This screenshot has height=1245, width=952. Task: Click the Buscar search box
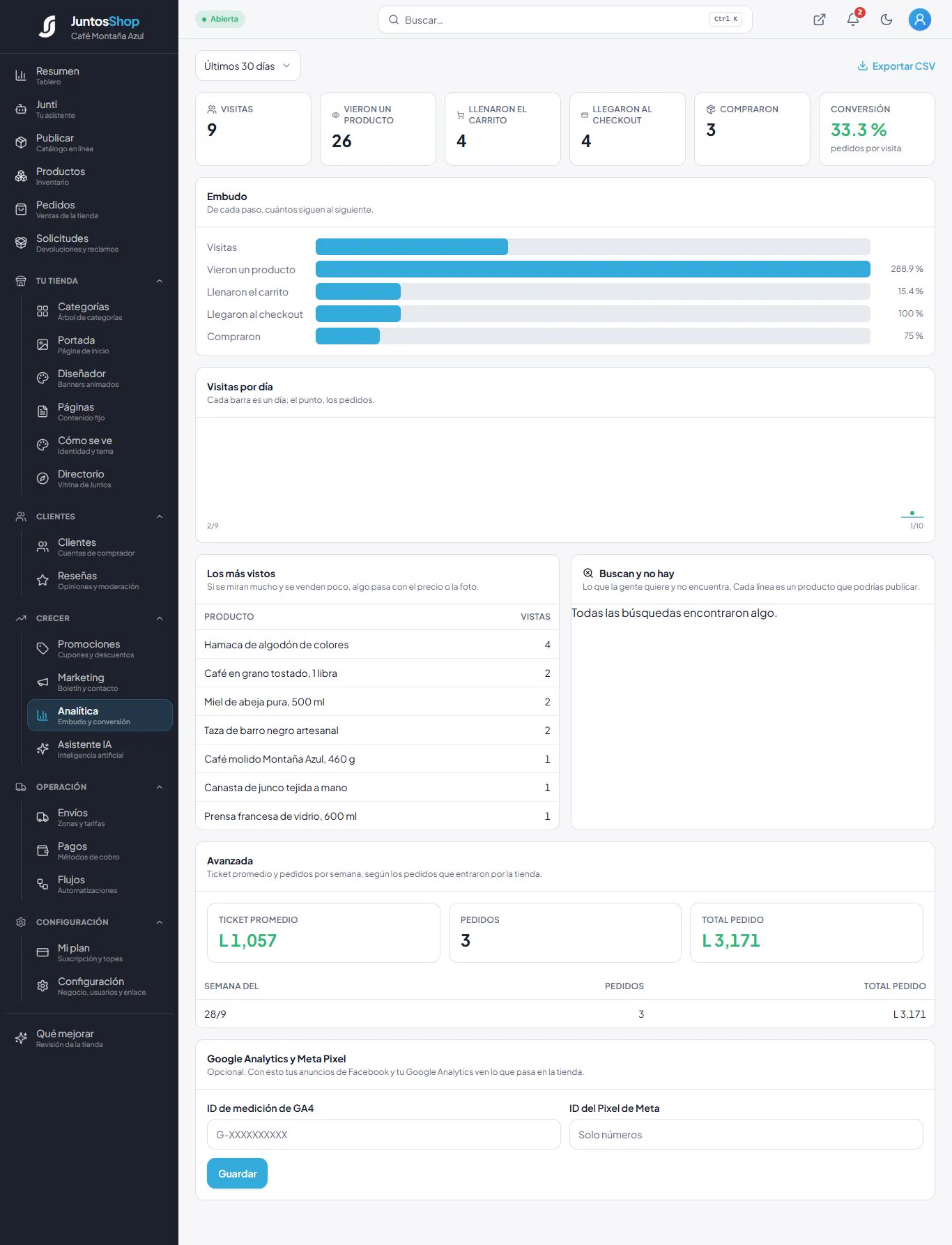(565, 20)
